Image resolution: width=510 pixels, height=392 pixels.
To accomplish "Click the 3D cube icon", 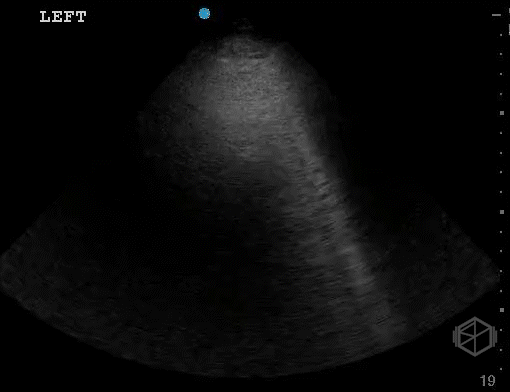I will coord(475,336).
